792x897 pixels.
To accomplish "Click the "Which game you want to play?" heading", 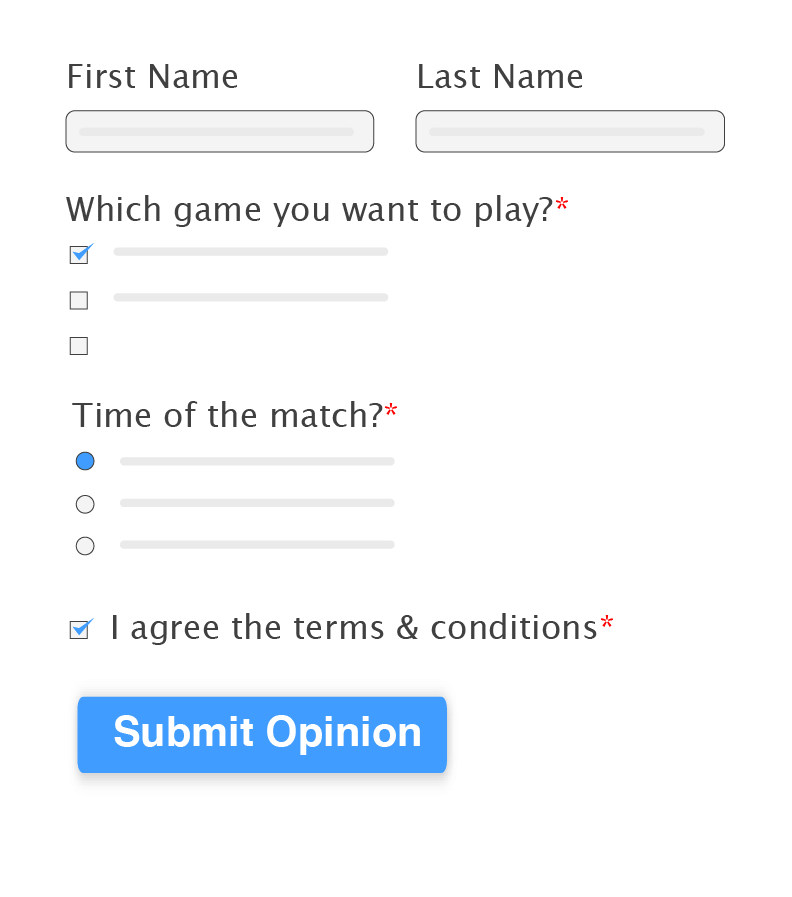I will (309, 210).
